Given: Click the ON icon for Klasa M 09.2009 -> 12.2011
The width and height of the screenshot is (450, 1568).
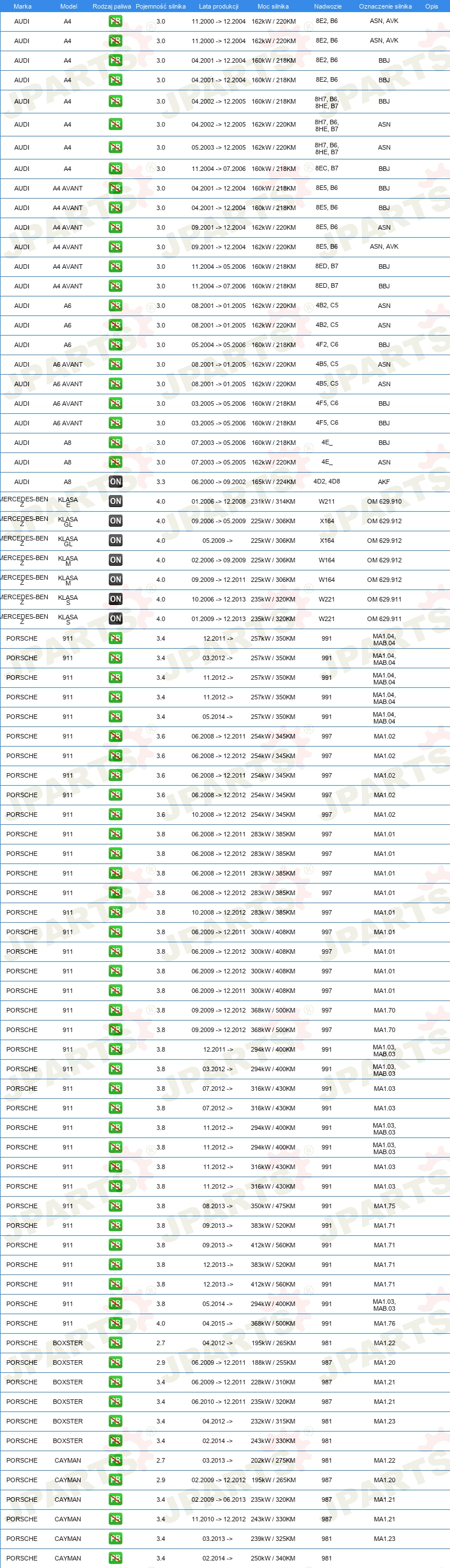Looking at the screenshot, I should (116, 580).
